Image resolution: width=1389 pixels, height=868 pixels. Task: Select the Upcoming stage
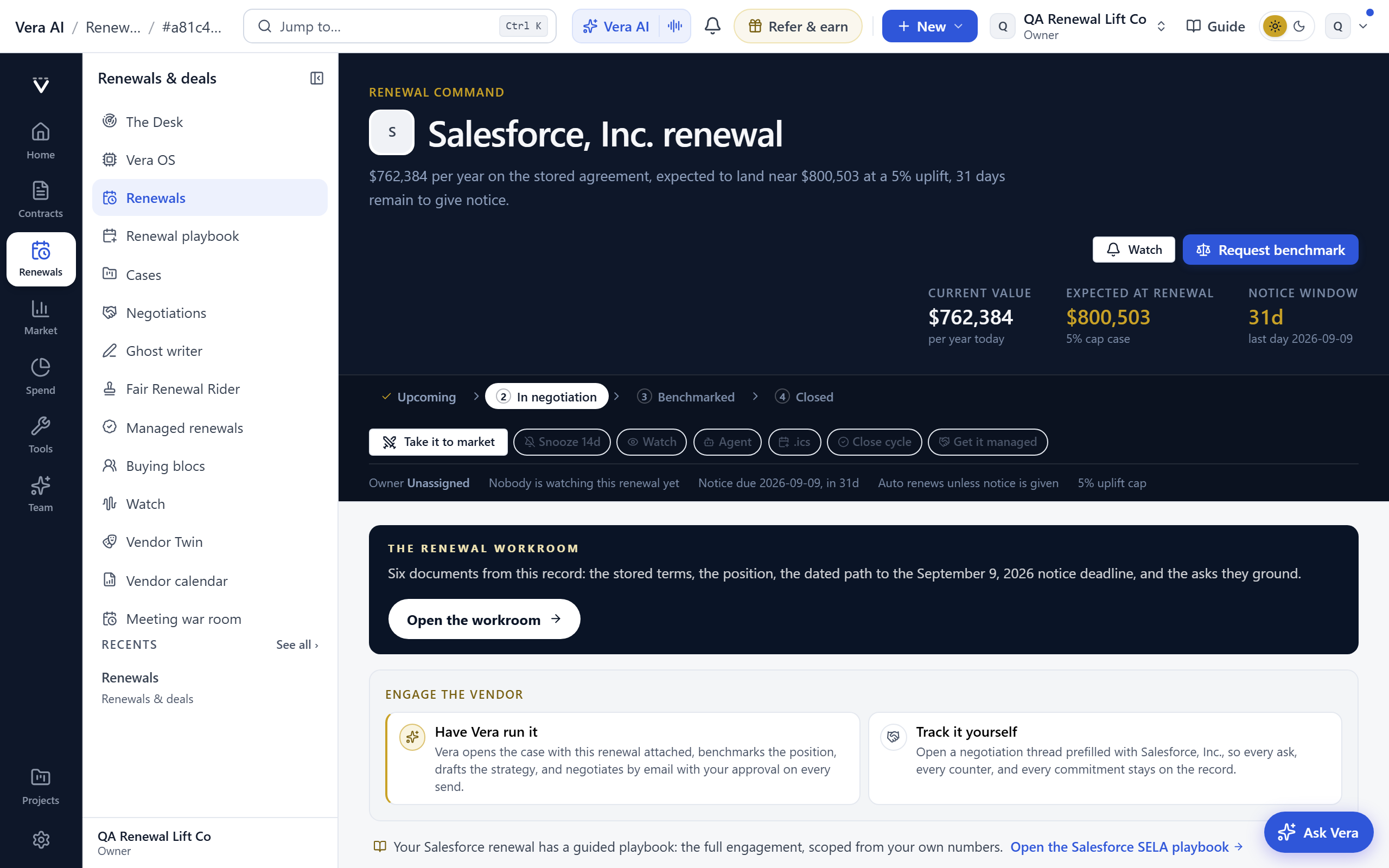[418, 397]
